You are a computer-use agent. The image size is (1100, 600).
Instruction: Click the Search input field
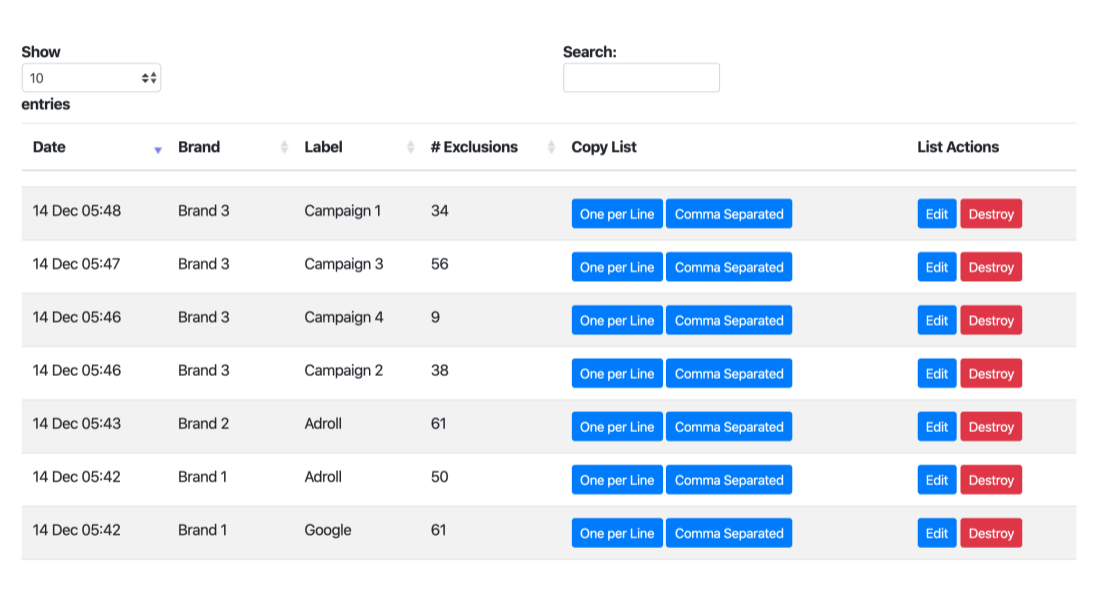coord(641,78)
